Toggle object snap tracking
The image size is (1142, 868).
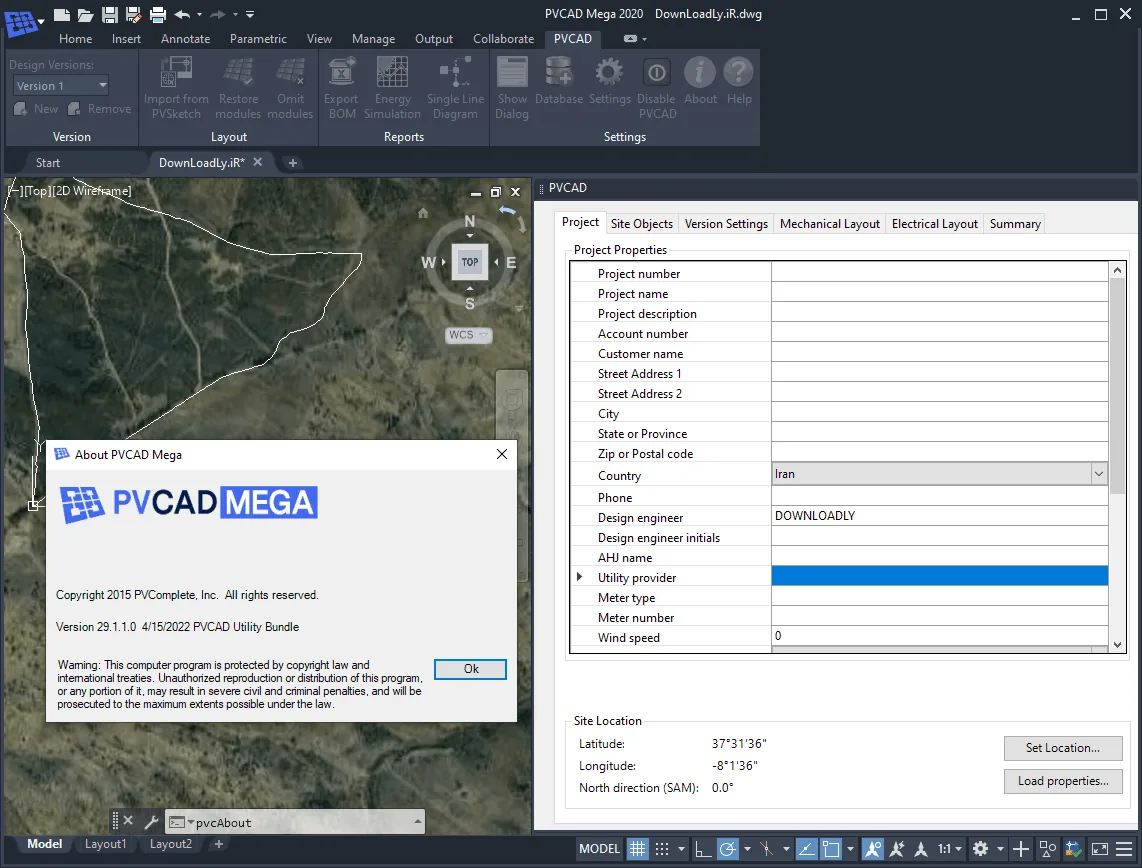click(806, 848)
